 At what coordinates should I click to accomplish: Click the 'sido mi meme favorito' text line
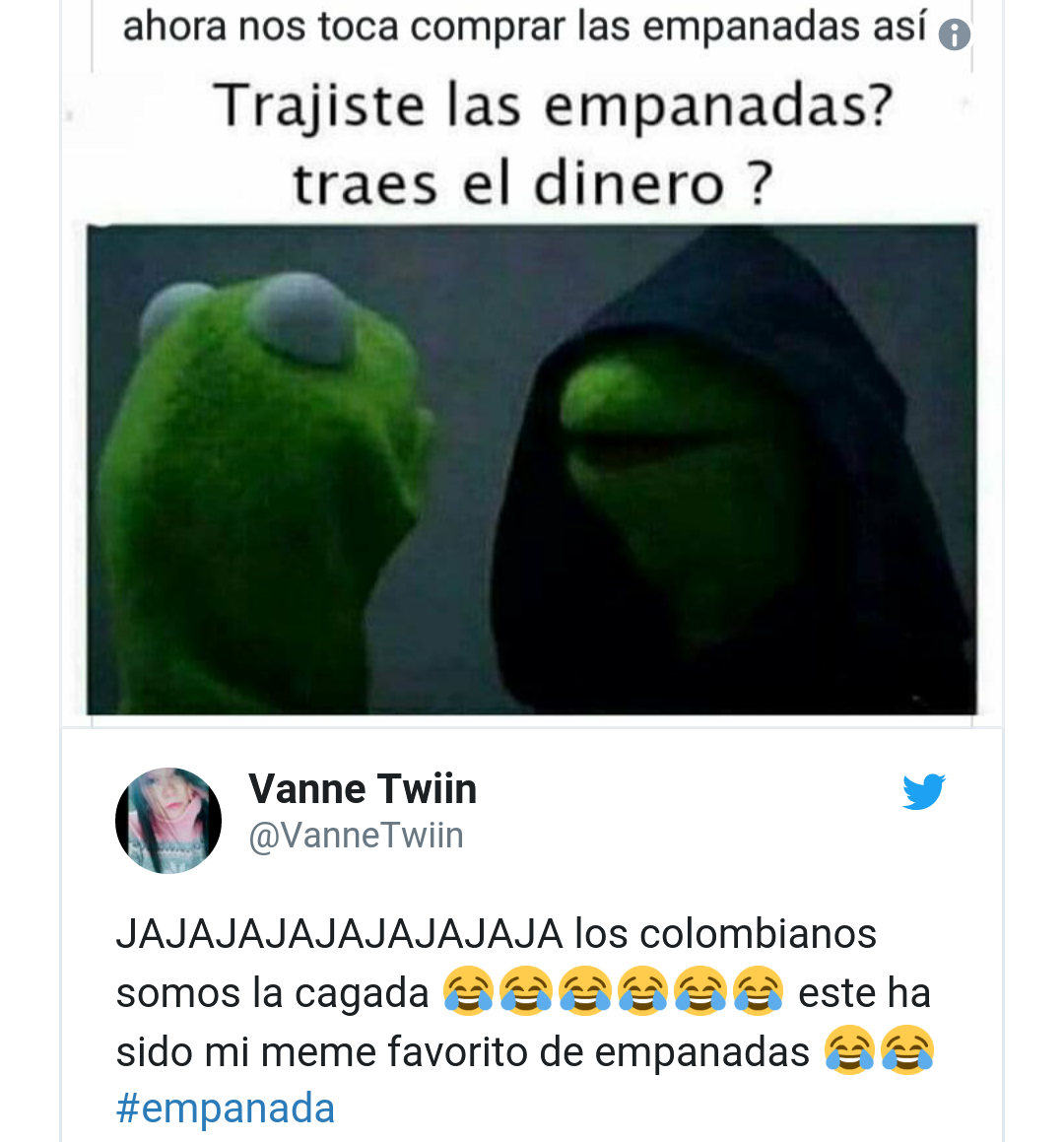(462, 1051)
